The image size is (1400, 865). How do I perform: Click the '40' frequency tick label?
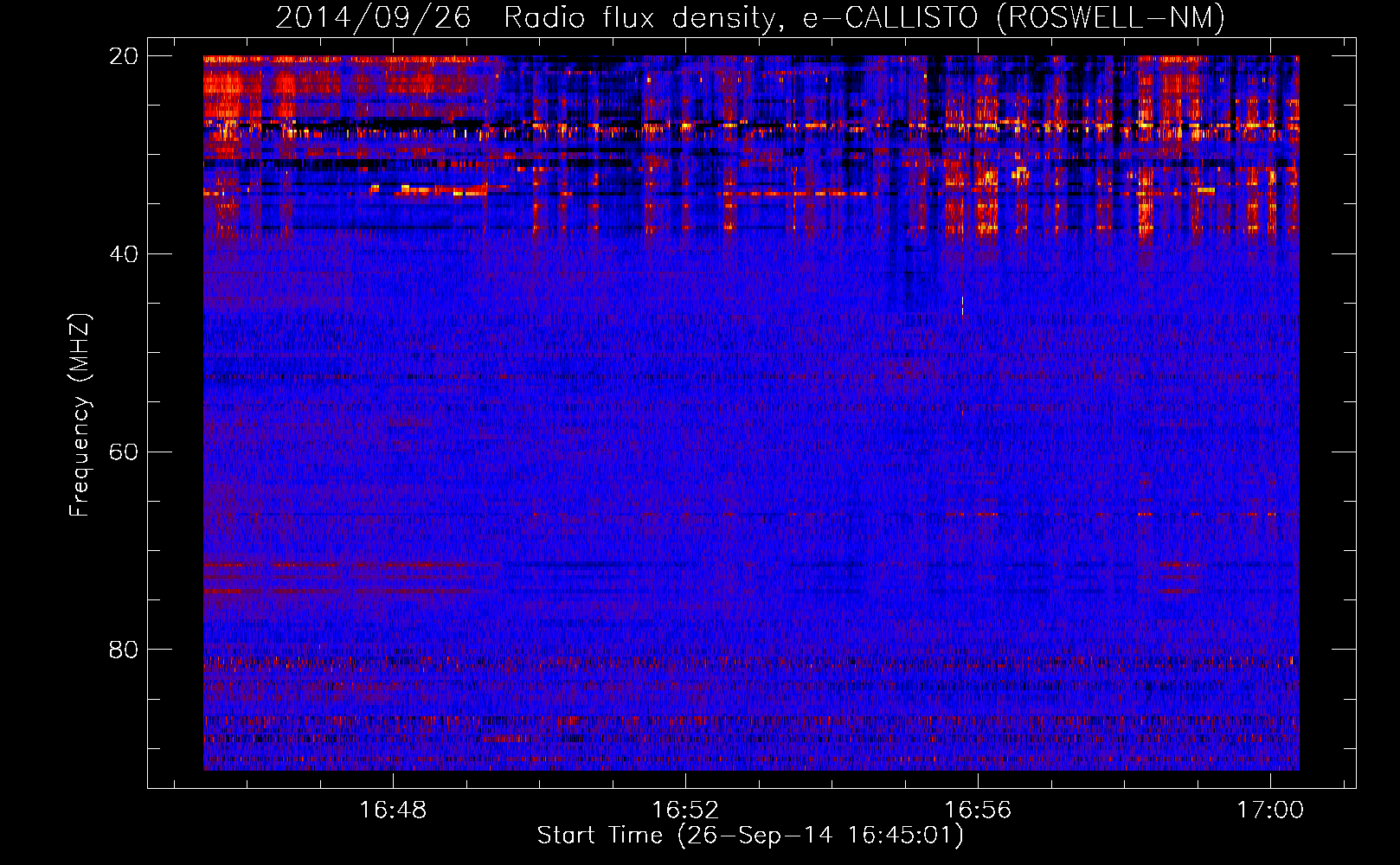(x=124, y=254)
